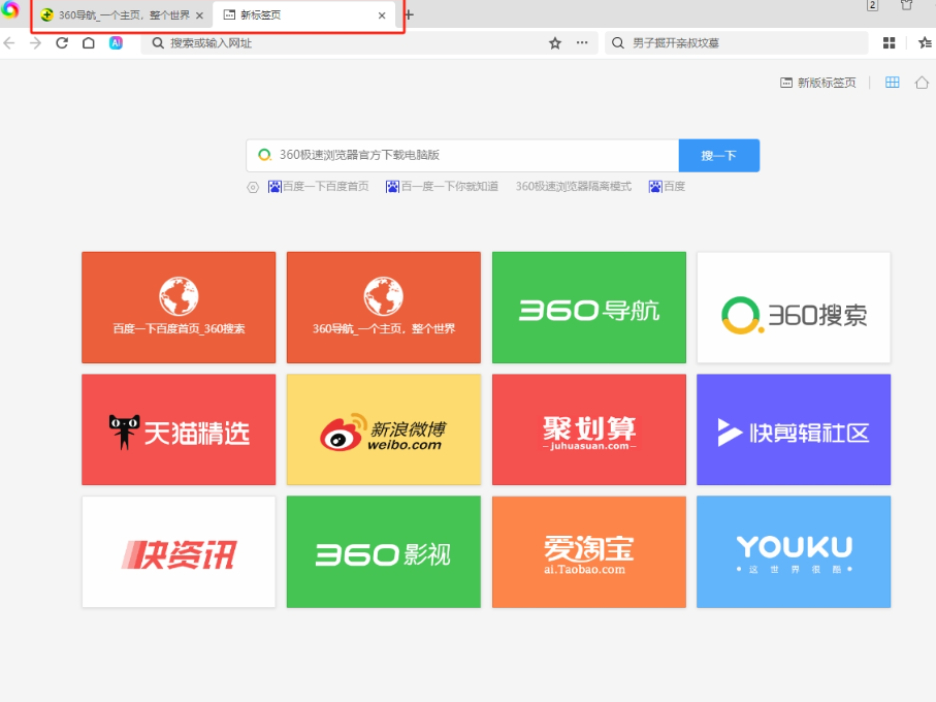Viewport: 936px width, 702px height.
Task: Open the 聚划算 tile
Action: pos(589,430)
